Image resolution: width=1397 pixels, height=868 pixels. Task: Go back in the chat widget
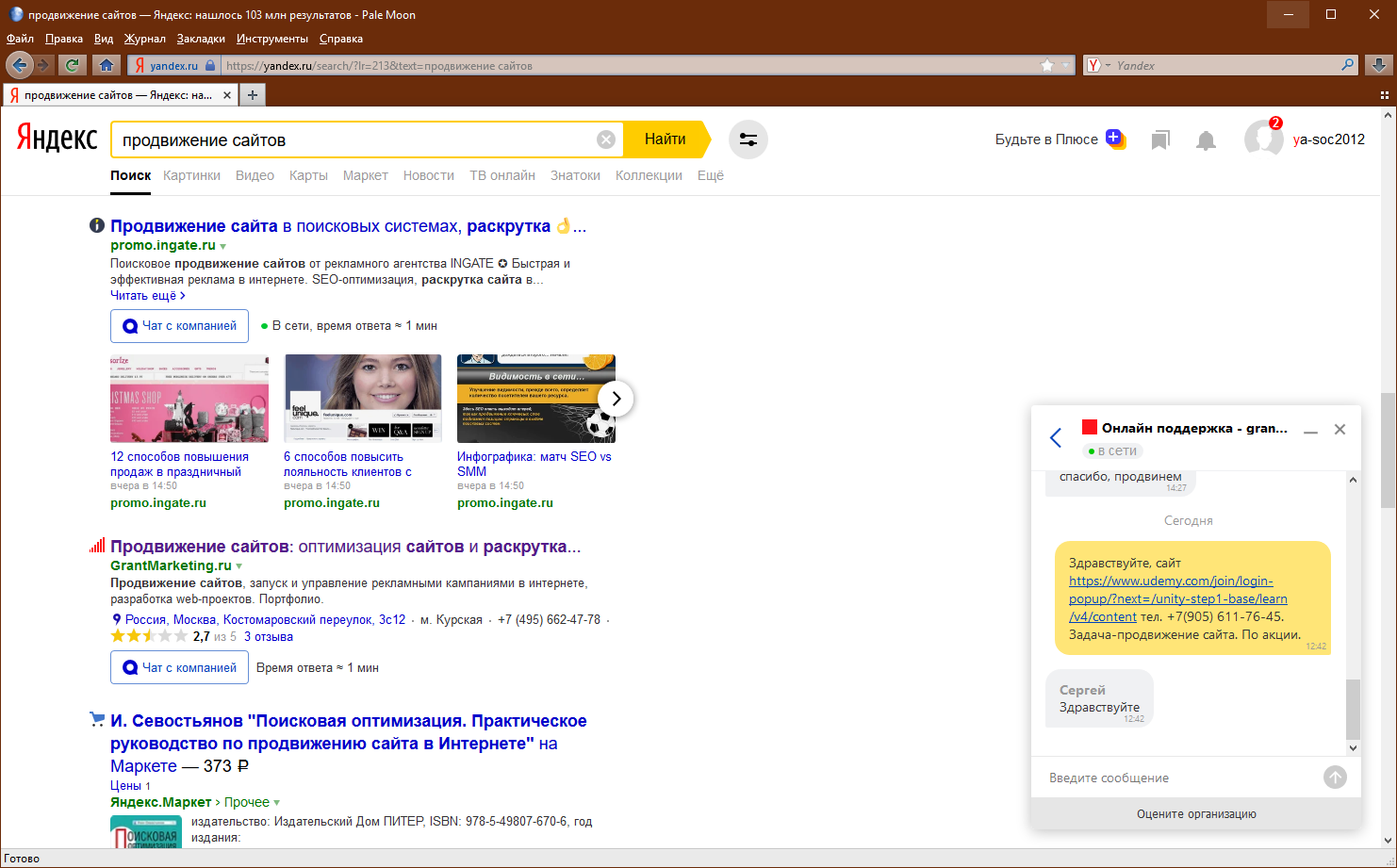[1056, 437]
